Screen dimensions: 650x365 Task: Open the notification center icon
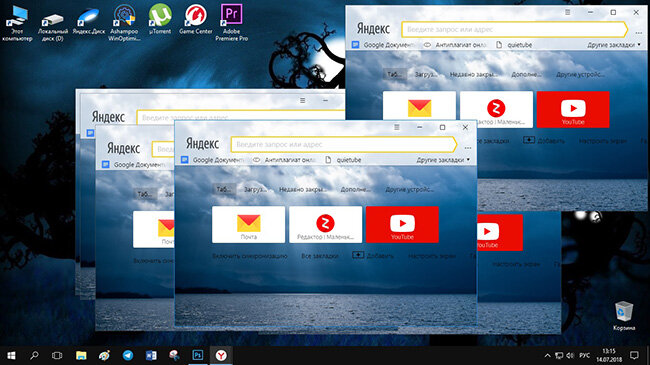pos(634,355)
